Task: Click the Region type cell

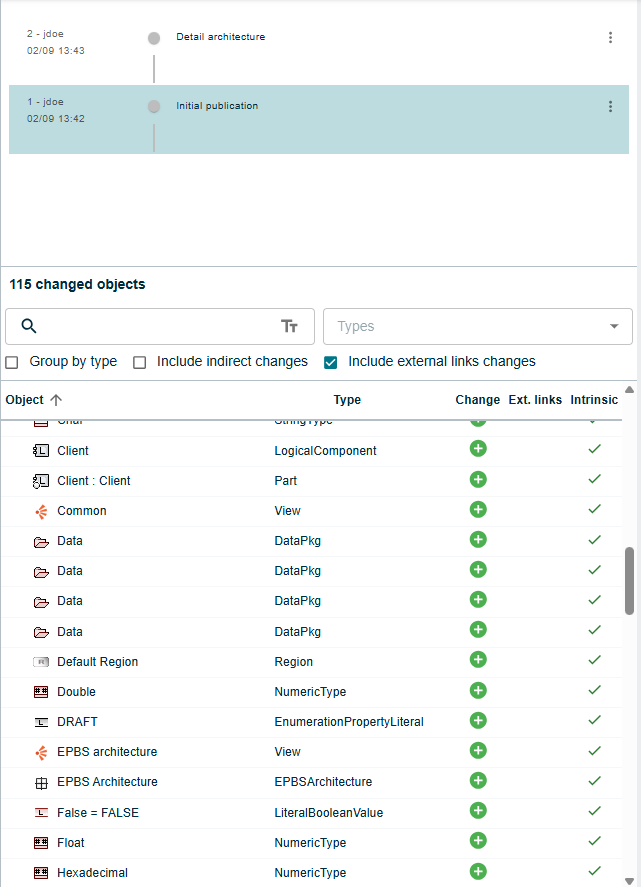Action: pyautogui.click(x=294, y=662)
